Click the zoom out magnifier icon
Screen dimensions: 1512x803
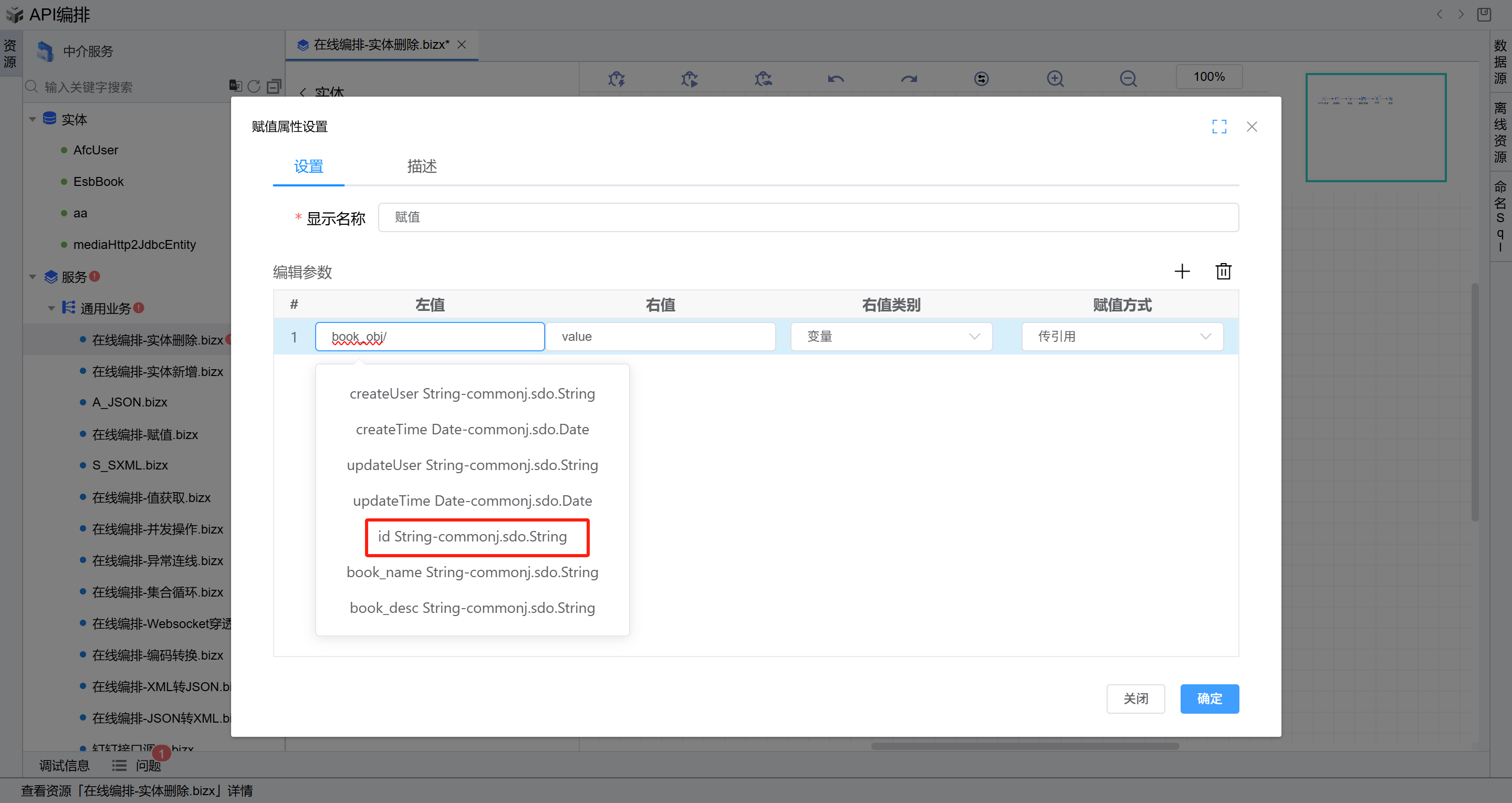tap(1128, 78)
